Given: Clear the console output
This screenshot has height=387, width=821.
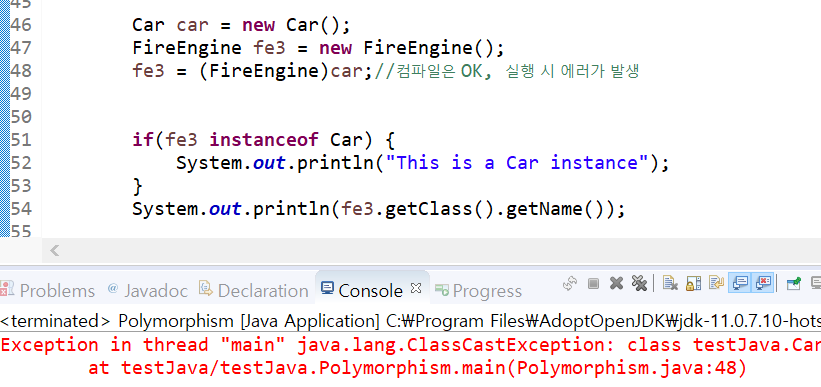Looking at the screenshot, I should [x=670, y=283].
